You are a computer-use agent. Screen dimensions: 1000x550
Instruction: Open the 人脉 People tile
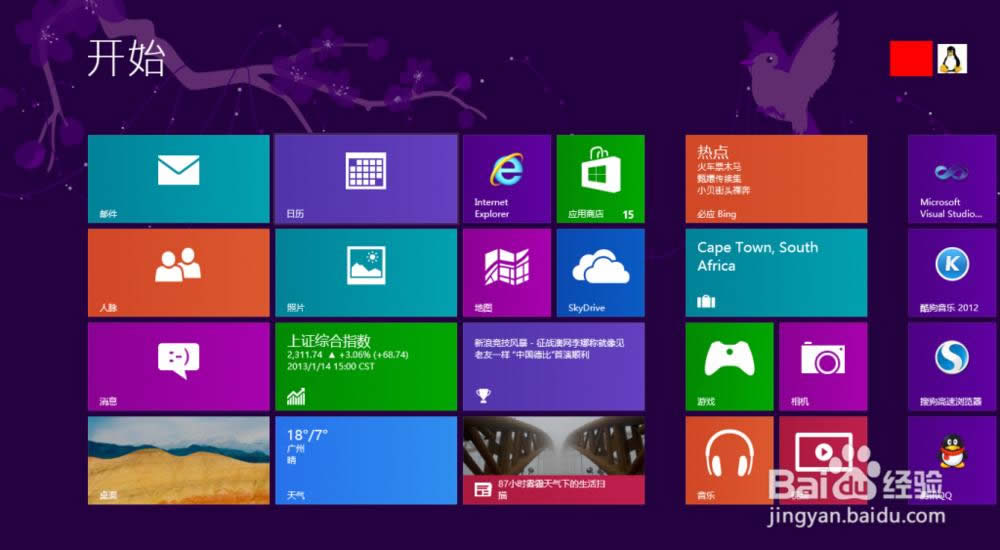179,272
